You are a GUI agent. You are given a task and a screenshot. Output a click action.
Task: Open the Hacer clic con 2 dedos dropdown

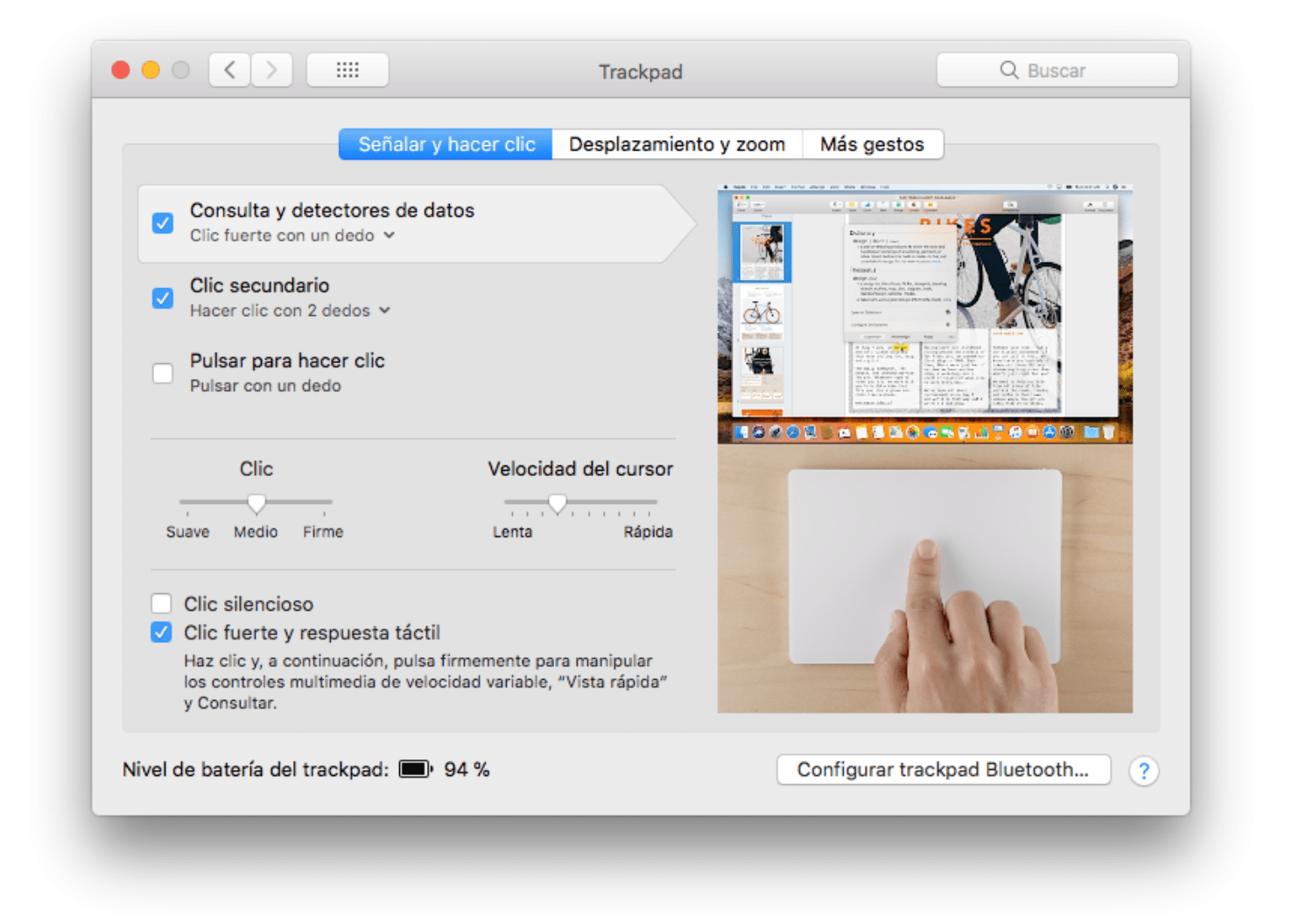click(x=291, y=311)
